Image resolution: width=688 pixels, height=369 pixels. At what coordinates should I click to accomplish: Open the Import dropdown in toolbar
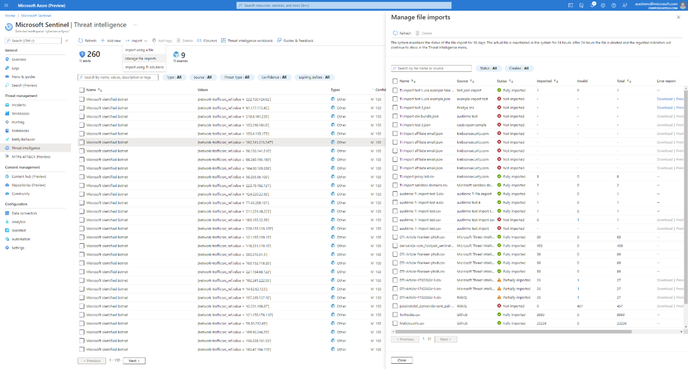coord(136,40)
